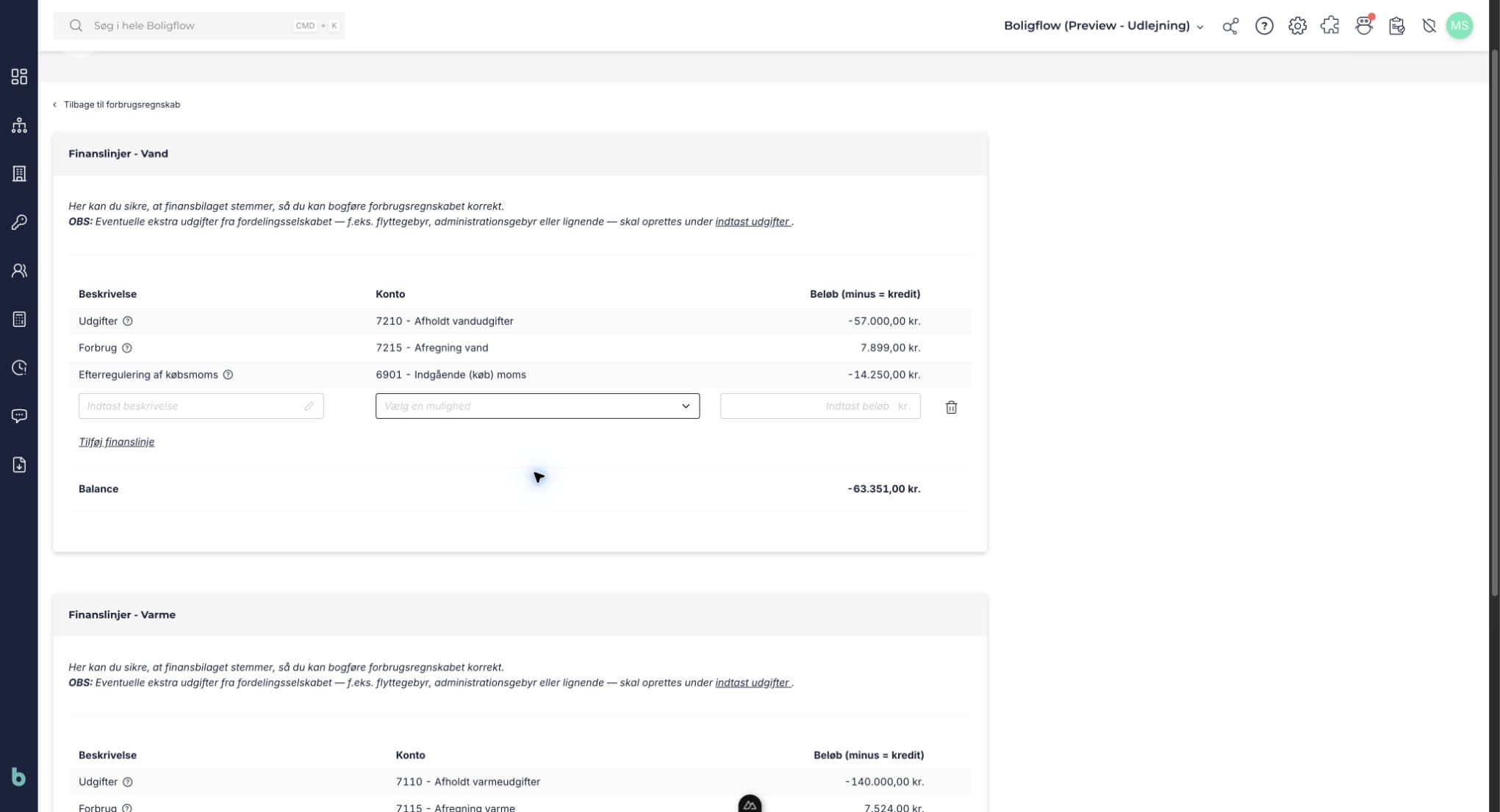The width and height of the screenshot is (1500, 812).
Task: Open 'indtast udgifter' link in Varme section
Action: click(x=753, y=683)
